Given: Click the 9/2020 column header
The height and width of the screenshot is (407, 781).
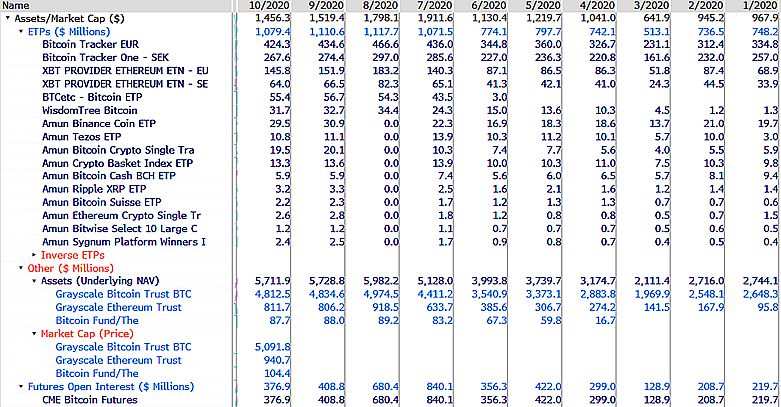Looking at the screenshot, I should [318, 5].
